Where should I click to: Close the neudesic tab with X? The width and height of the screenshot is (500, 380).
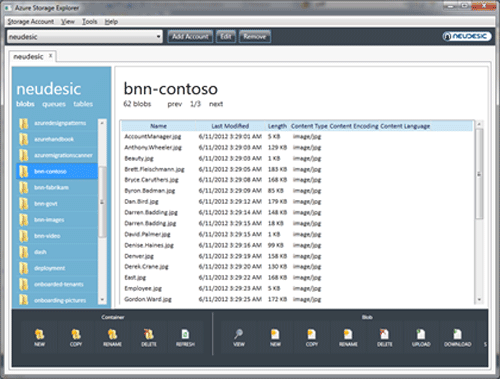click(50, 56)
